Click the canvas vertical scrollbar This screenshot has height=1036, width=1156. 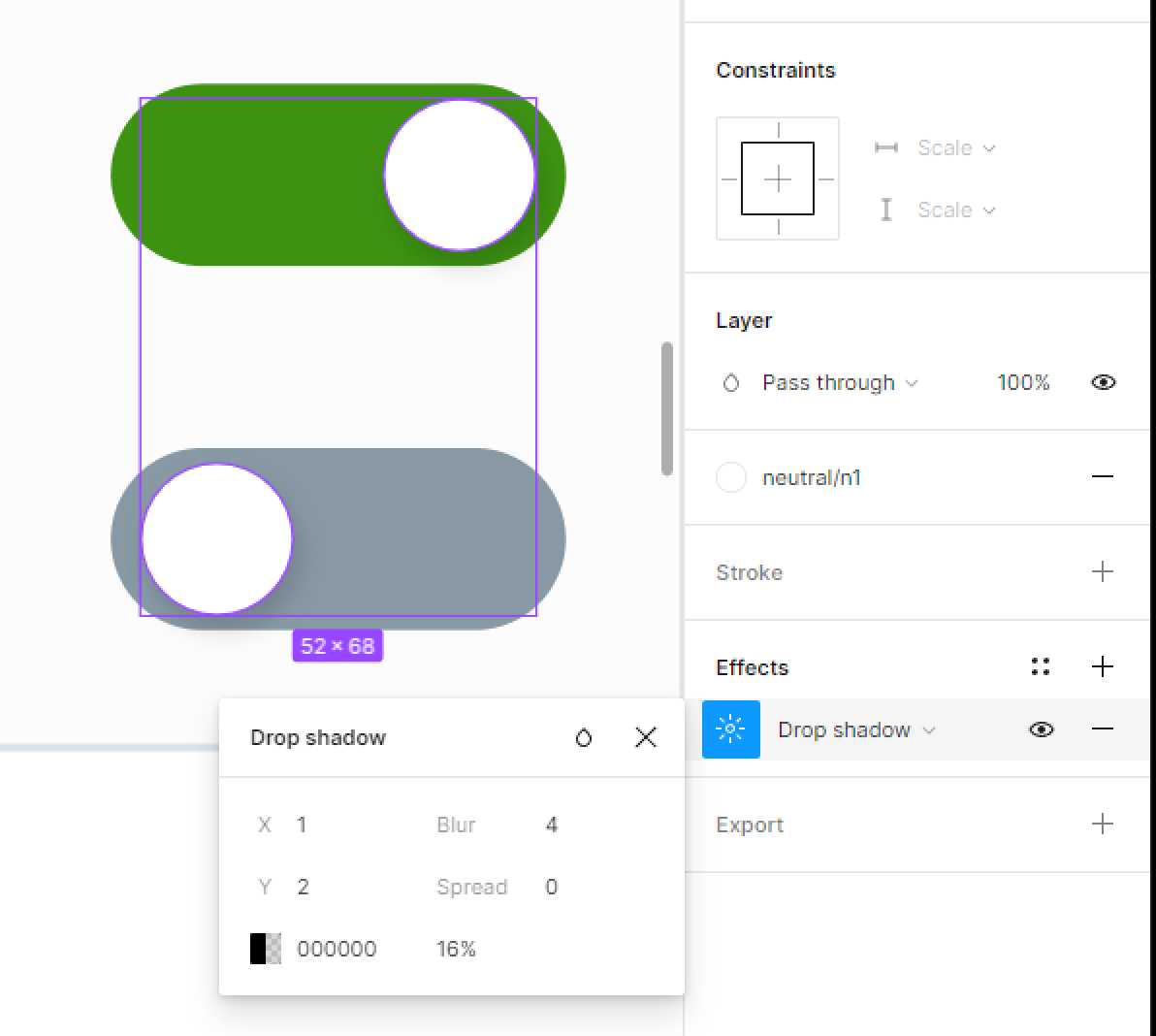(666, 408)
